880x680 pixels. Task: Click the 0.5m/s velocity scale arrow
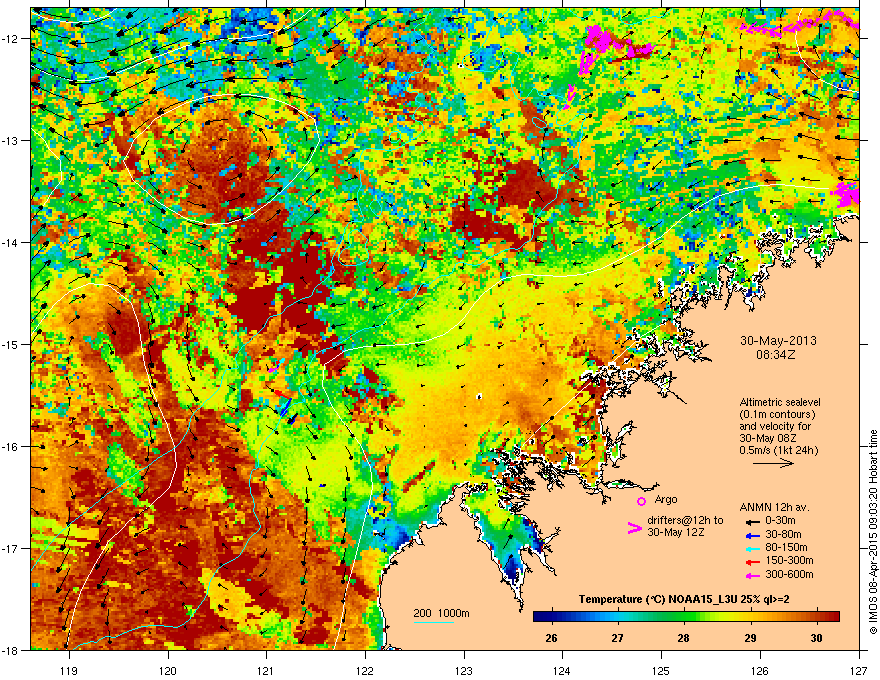(773, 463)
